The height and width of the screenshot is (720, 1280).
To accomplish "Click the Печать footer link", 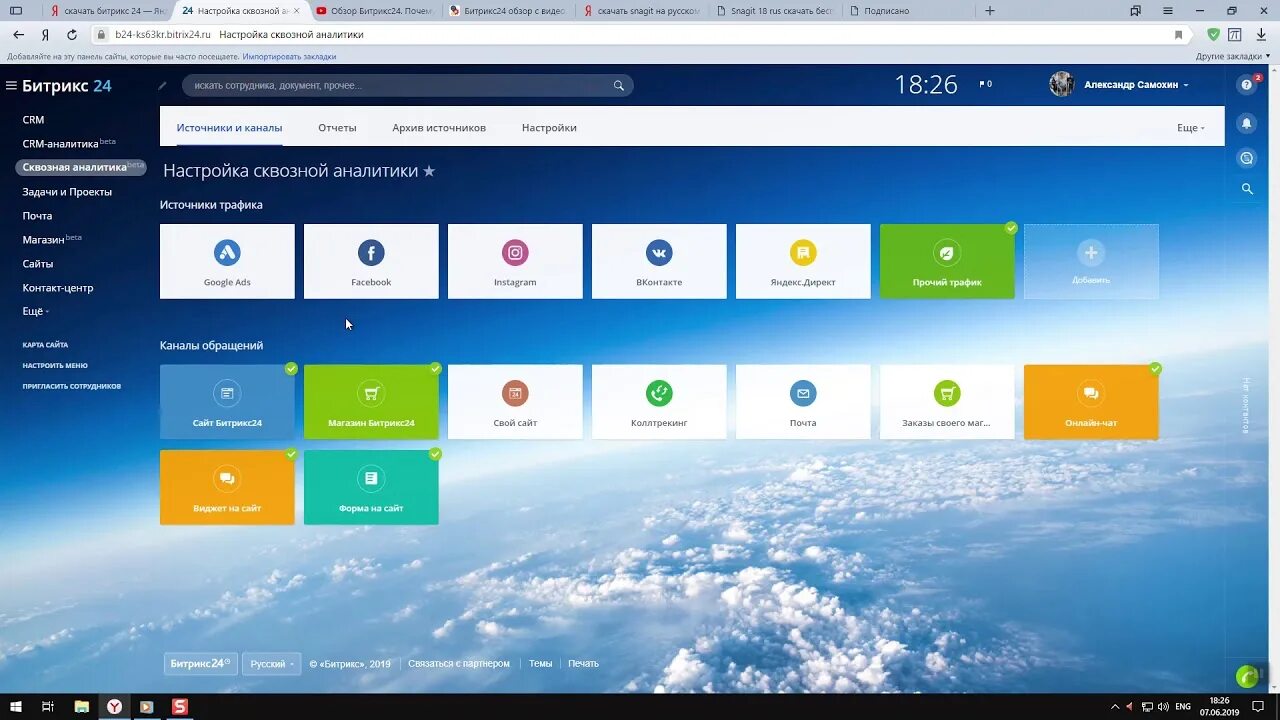I will (x=583, y=664).
